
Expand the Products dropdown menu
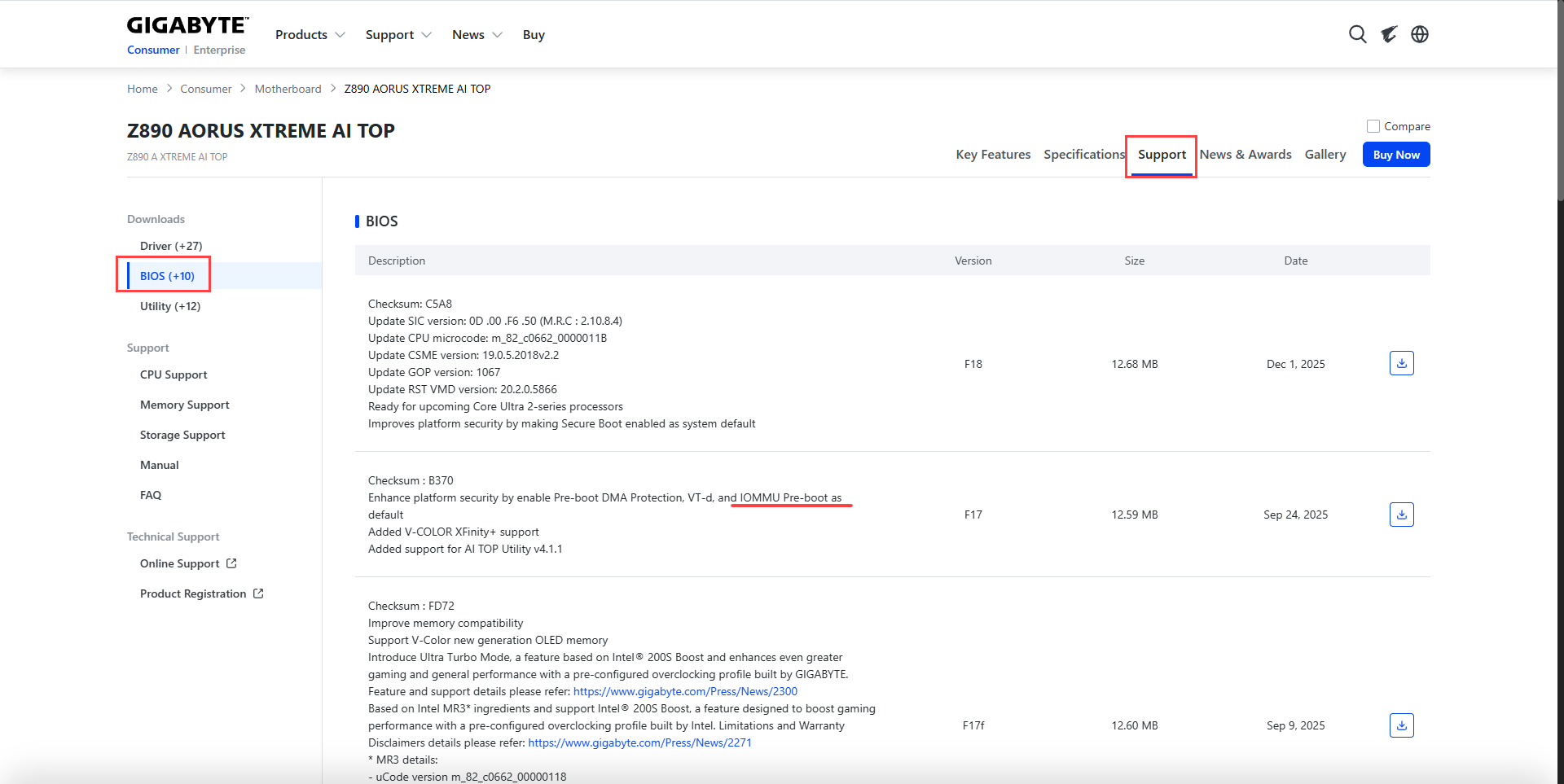tap(310, 34)
